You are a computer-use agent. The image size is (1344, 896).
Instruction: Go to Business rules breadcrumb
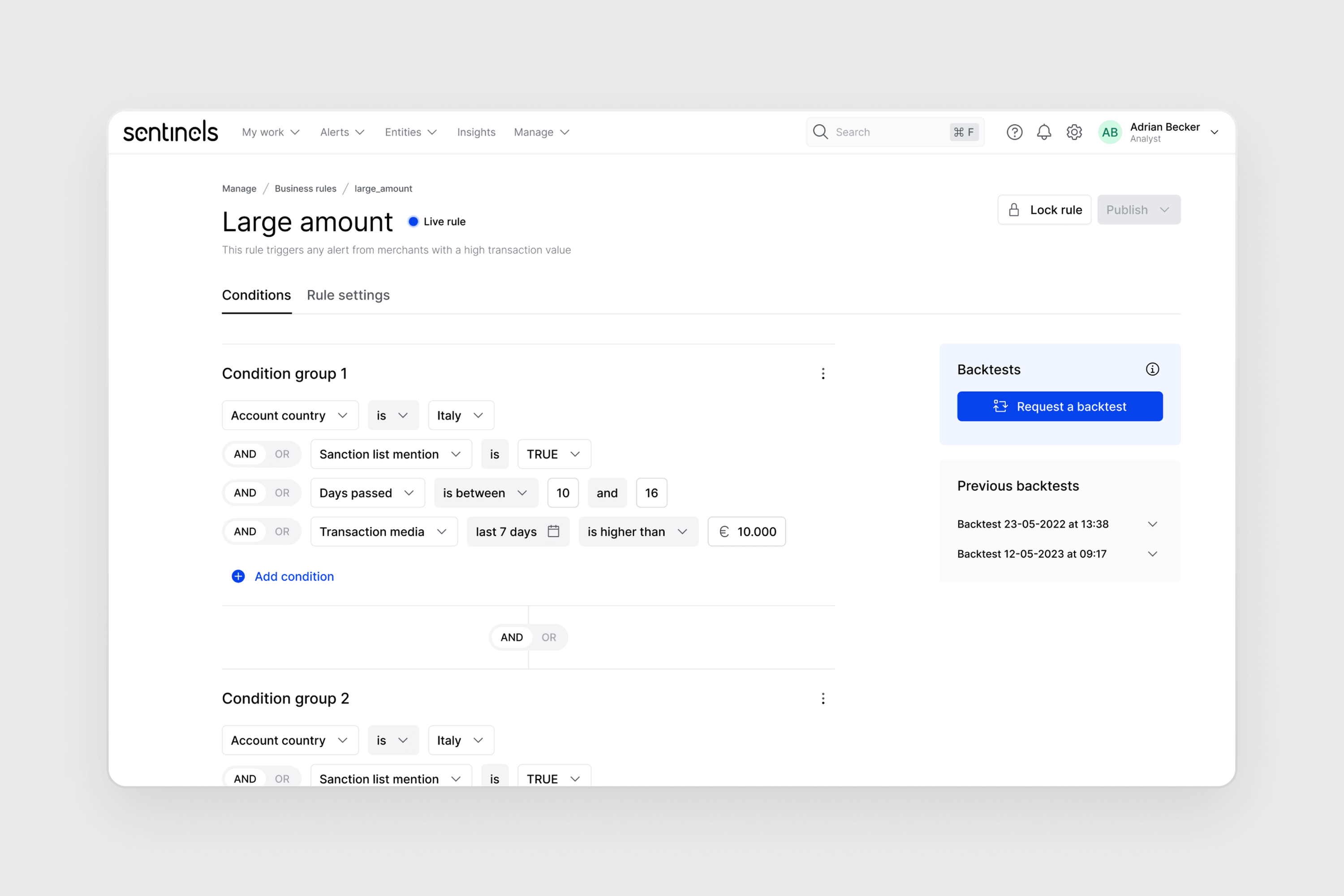[x=305, y=189]
